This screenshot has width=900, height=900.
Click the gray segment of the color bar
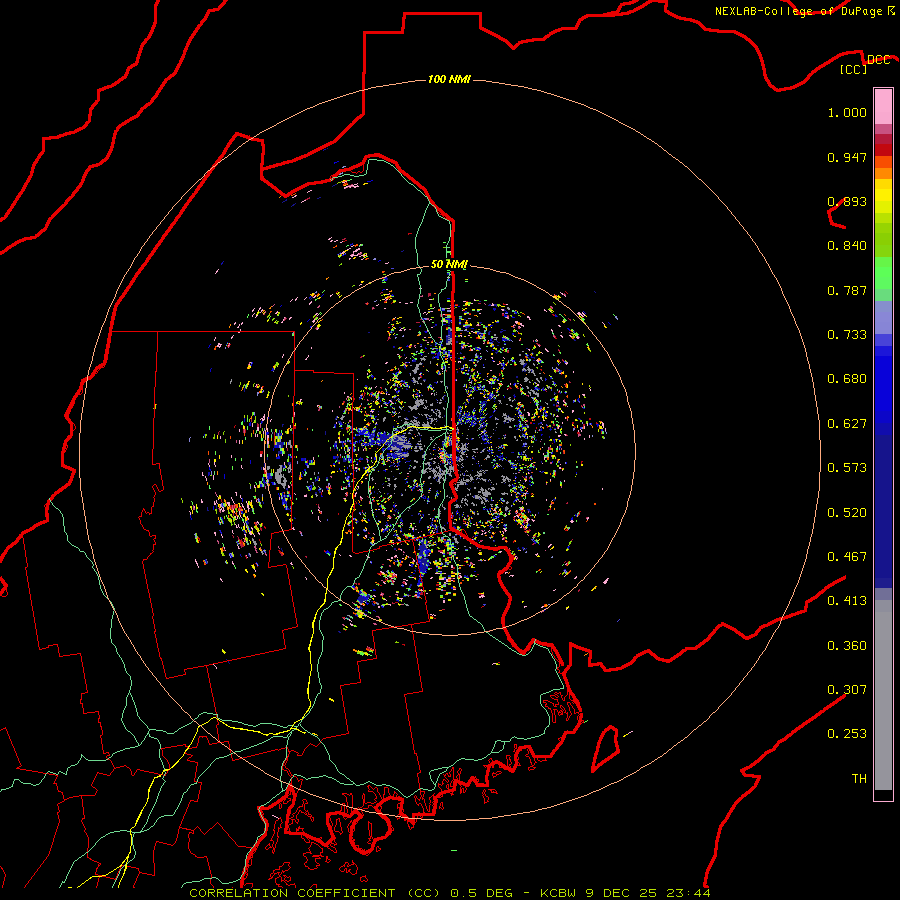883,695
